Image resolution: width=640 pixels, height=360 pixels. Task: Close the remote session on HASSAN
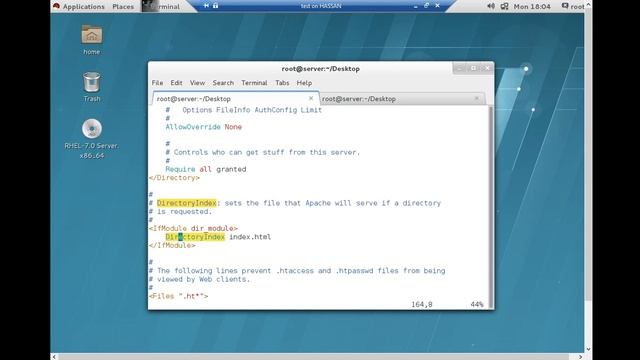[437, 6]
